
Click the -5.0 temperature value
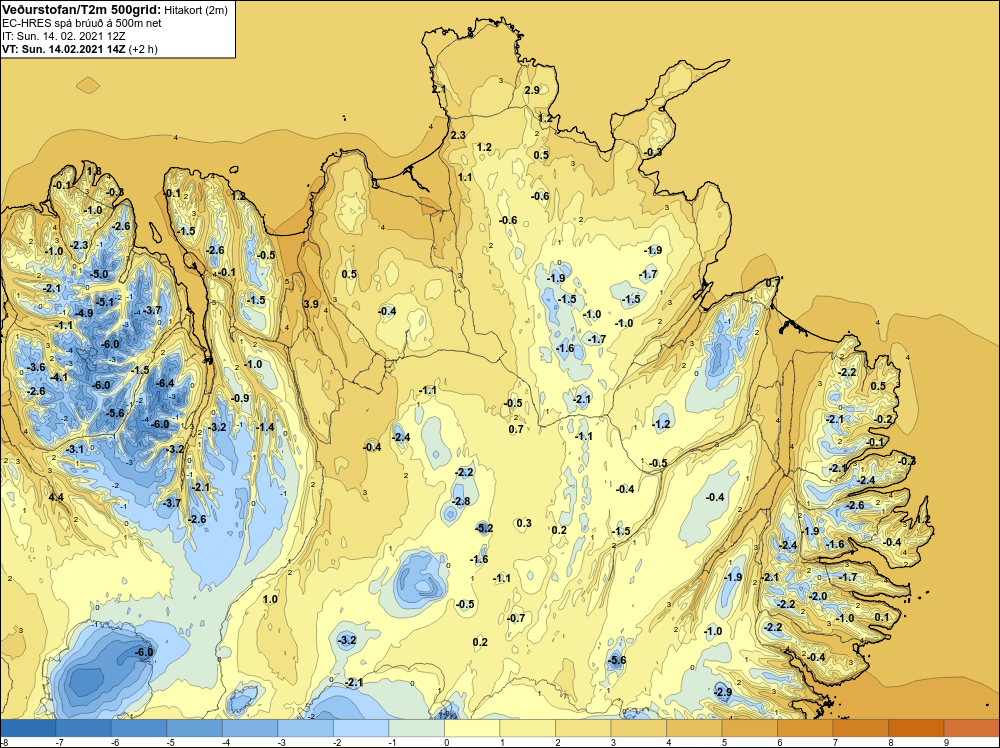[99, 274]
